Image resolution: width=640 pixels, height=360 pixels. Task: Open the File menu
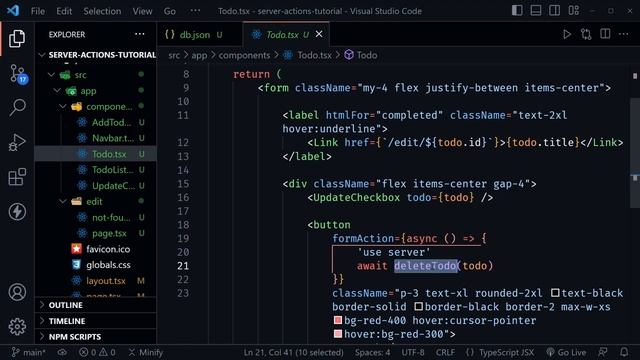click(38, 11)
